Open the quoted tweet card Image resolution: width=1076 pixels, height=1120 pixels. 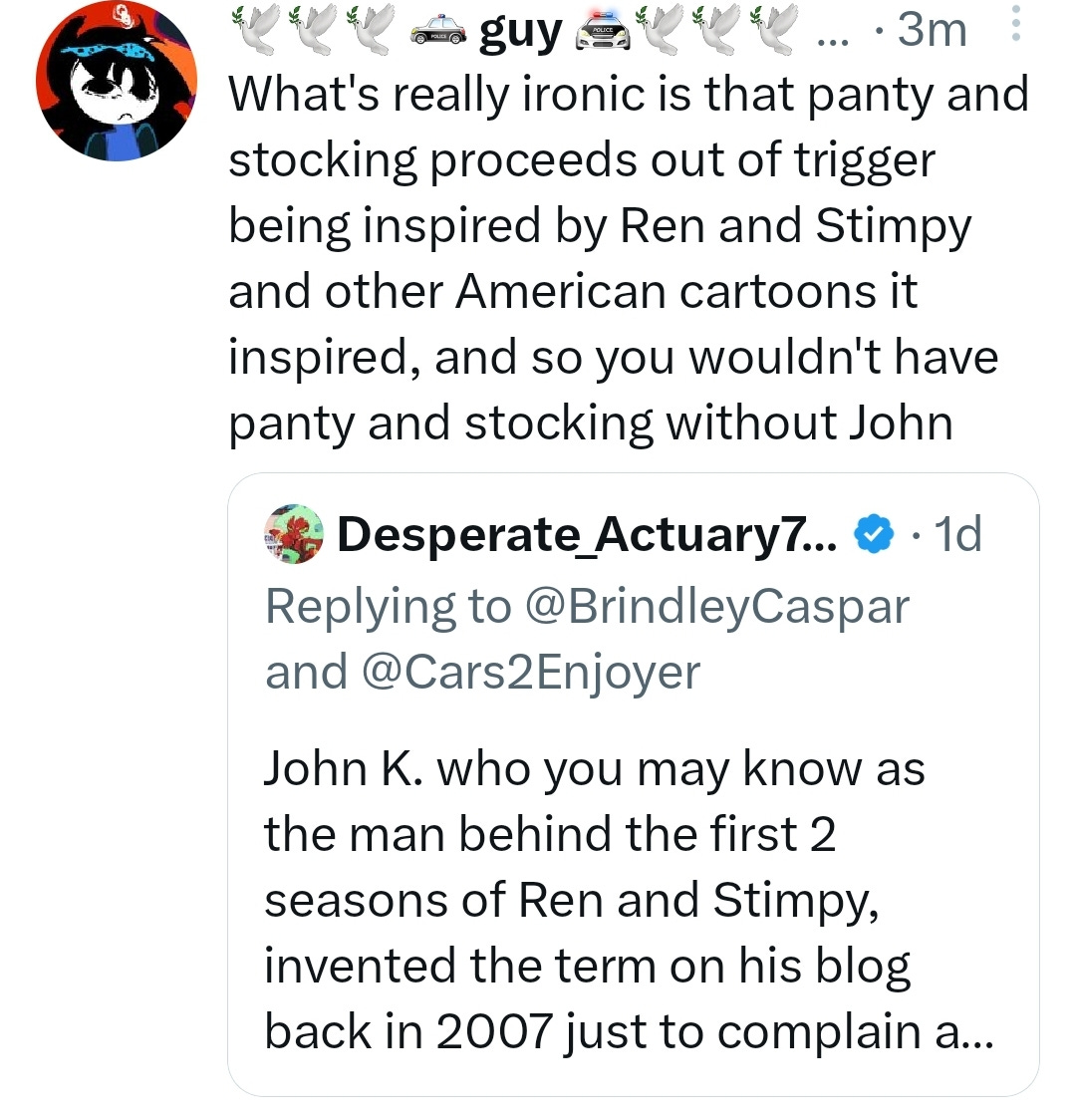click(x=633, y=783)
